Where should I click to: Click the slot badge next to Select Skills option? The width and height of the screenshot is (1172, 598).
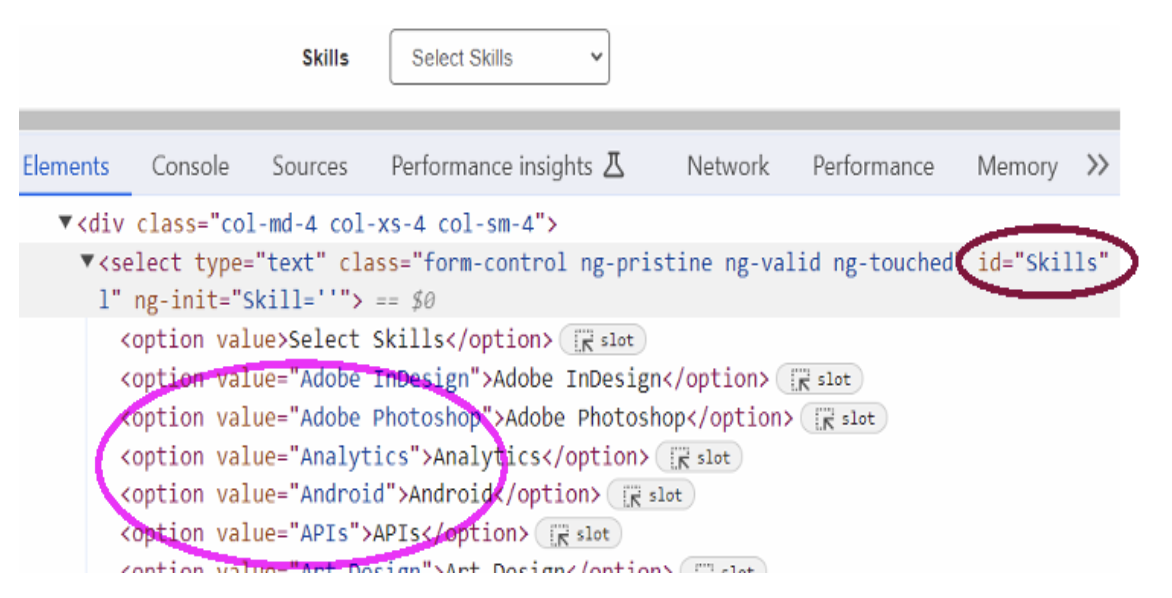click(602, 340)
